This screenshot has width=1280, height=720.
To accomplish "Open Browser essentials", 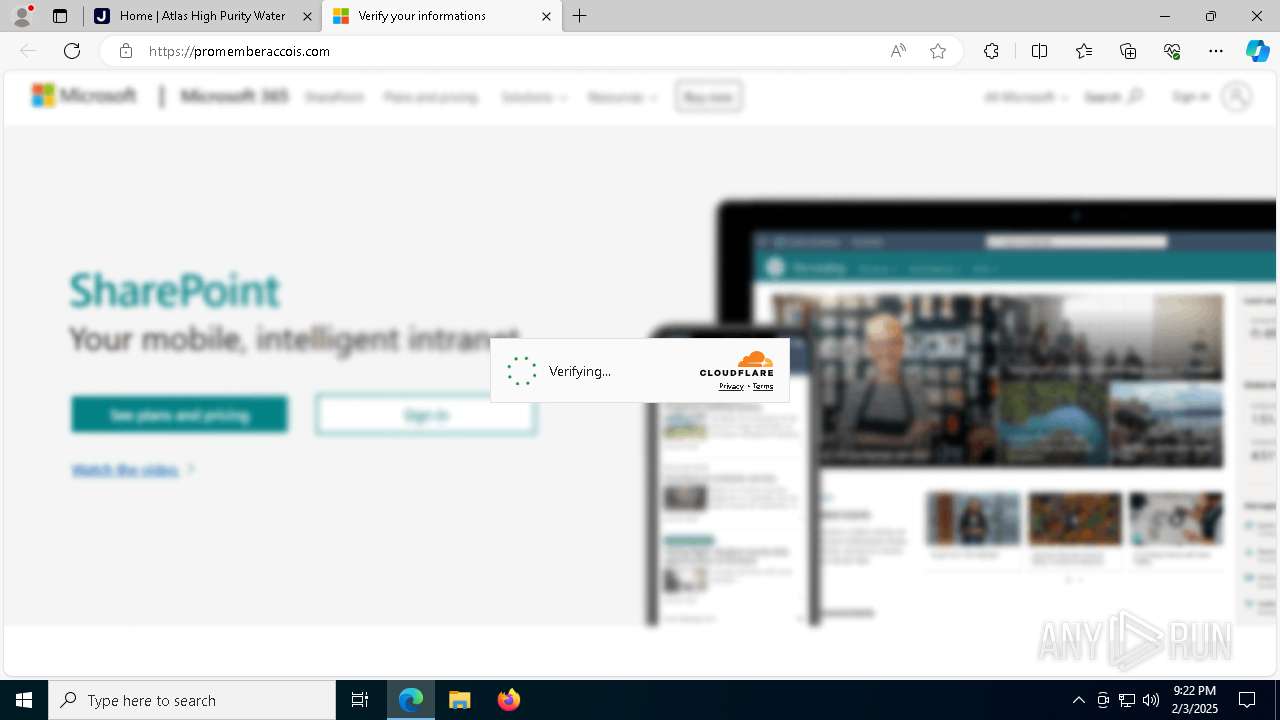I will tap(1172, 51).
